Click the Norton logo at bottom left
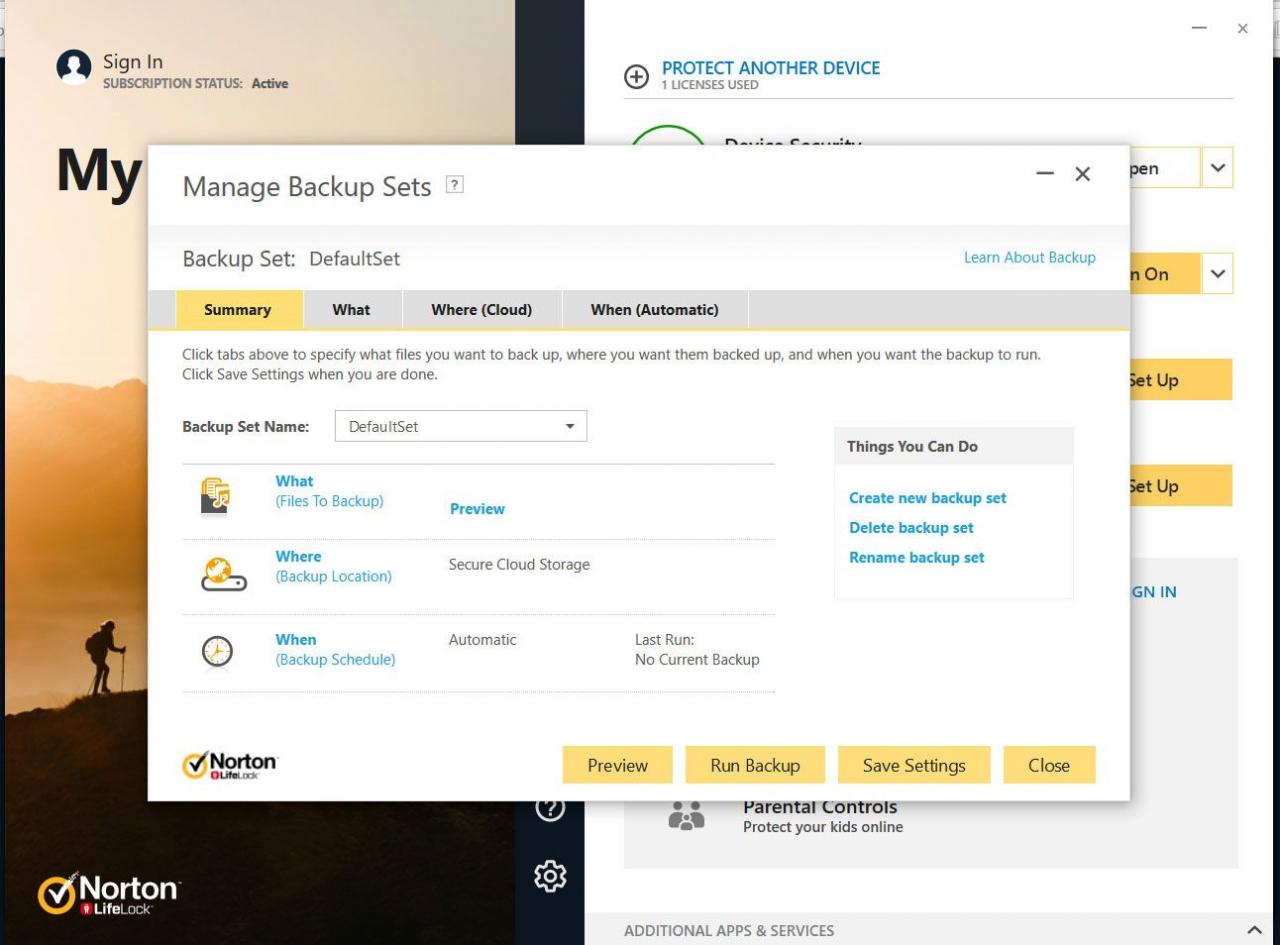This screenshot has height=945, width=1280. tap(108, 893)
